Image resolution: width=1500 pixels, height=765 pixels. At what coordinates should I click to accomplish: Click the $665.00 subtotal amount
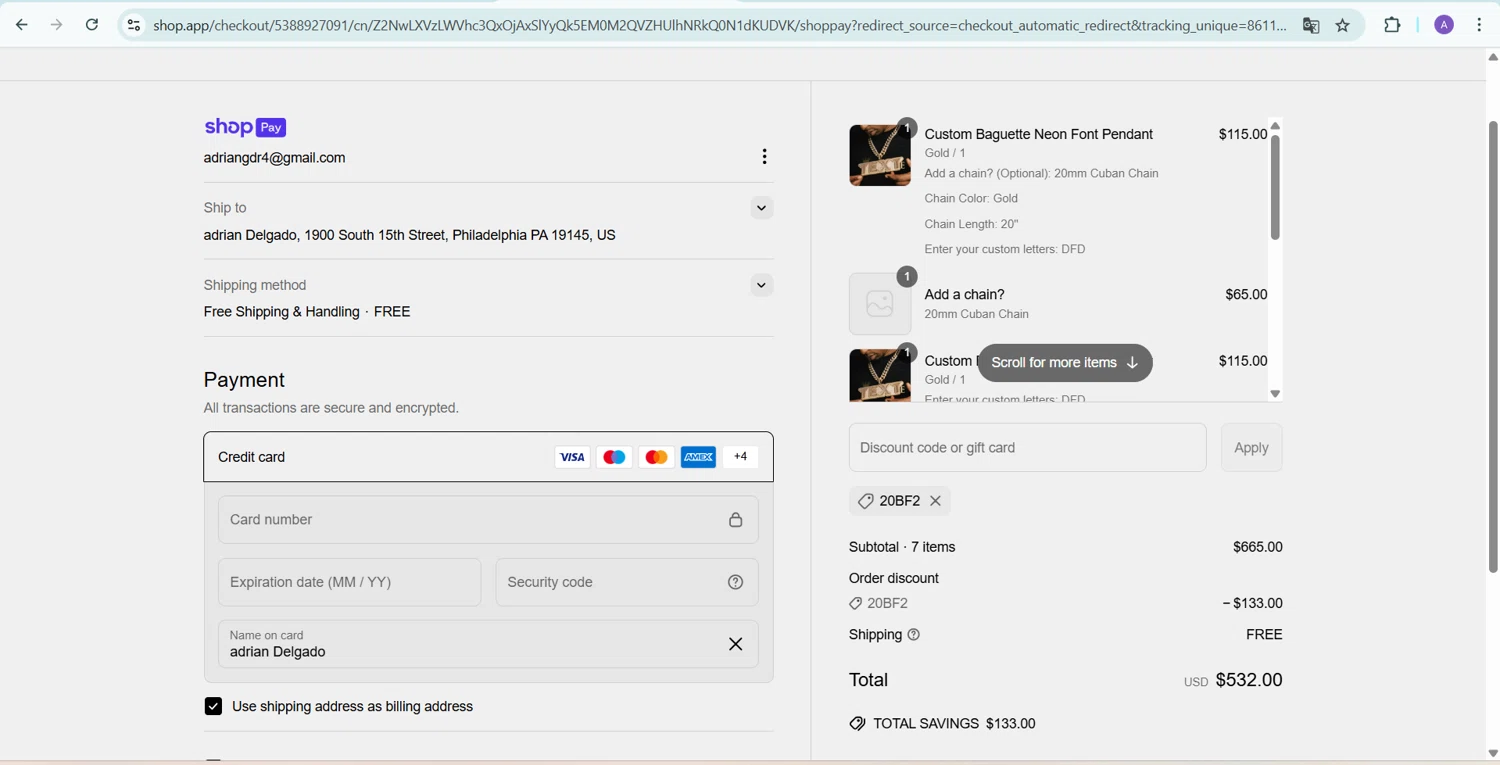coord(1258,547)
